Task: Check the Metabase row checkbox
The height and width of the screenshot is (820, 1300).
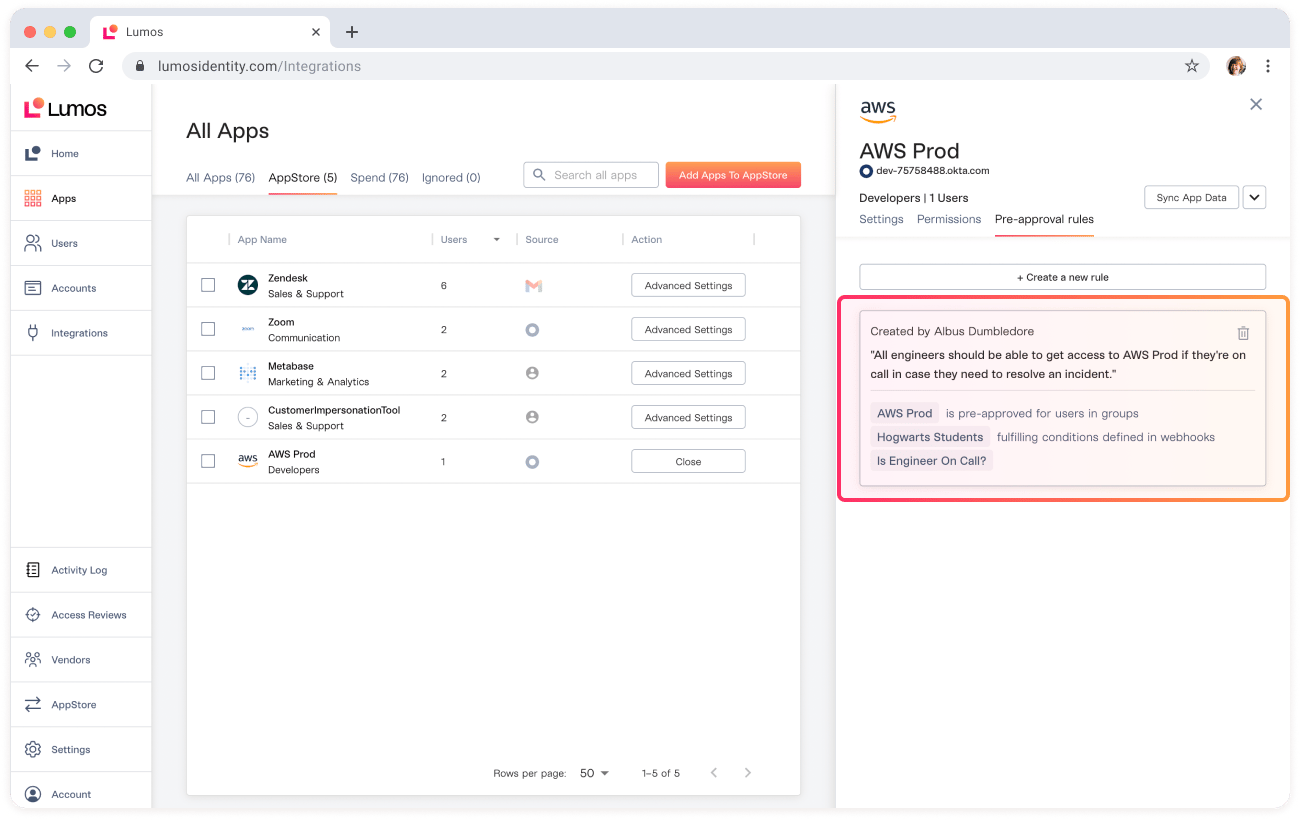Action: 208,373
